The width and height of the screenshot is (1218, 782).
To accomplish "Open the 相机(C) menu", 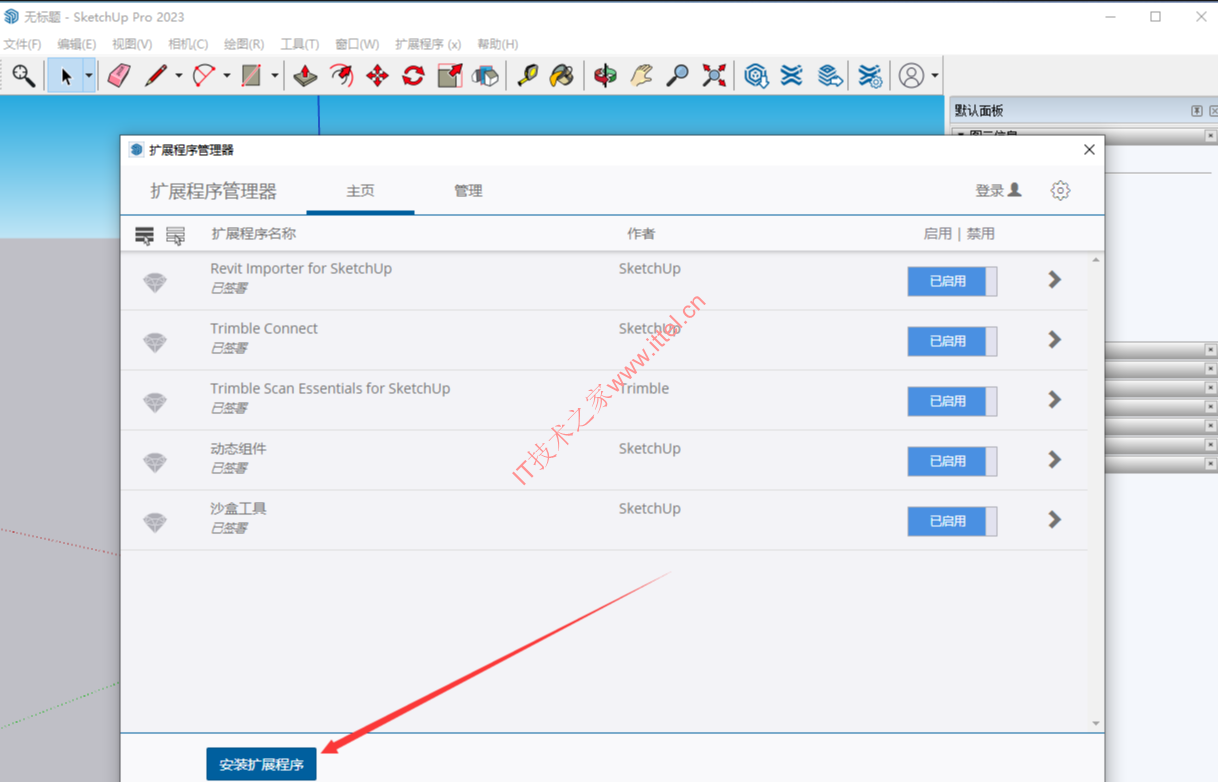I will tap(188, 44).
